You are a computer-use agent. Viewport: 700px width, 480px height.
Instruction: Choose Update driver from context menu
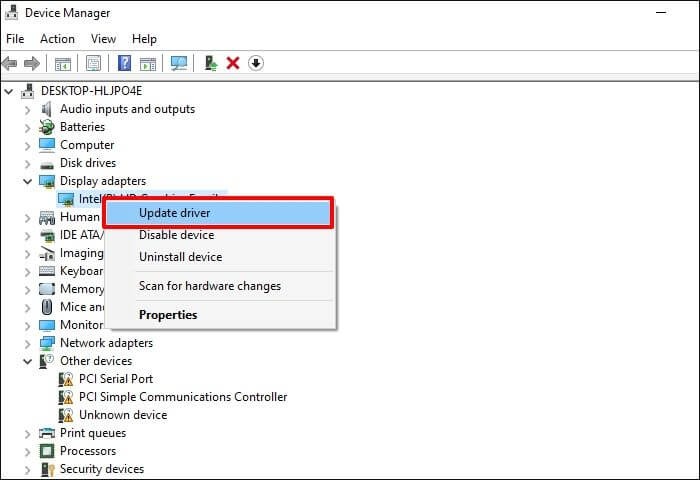coord(218,213)
